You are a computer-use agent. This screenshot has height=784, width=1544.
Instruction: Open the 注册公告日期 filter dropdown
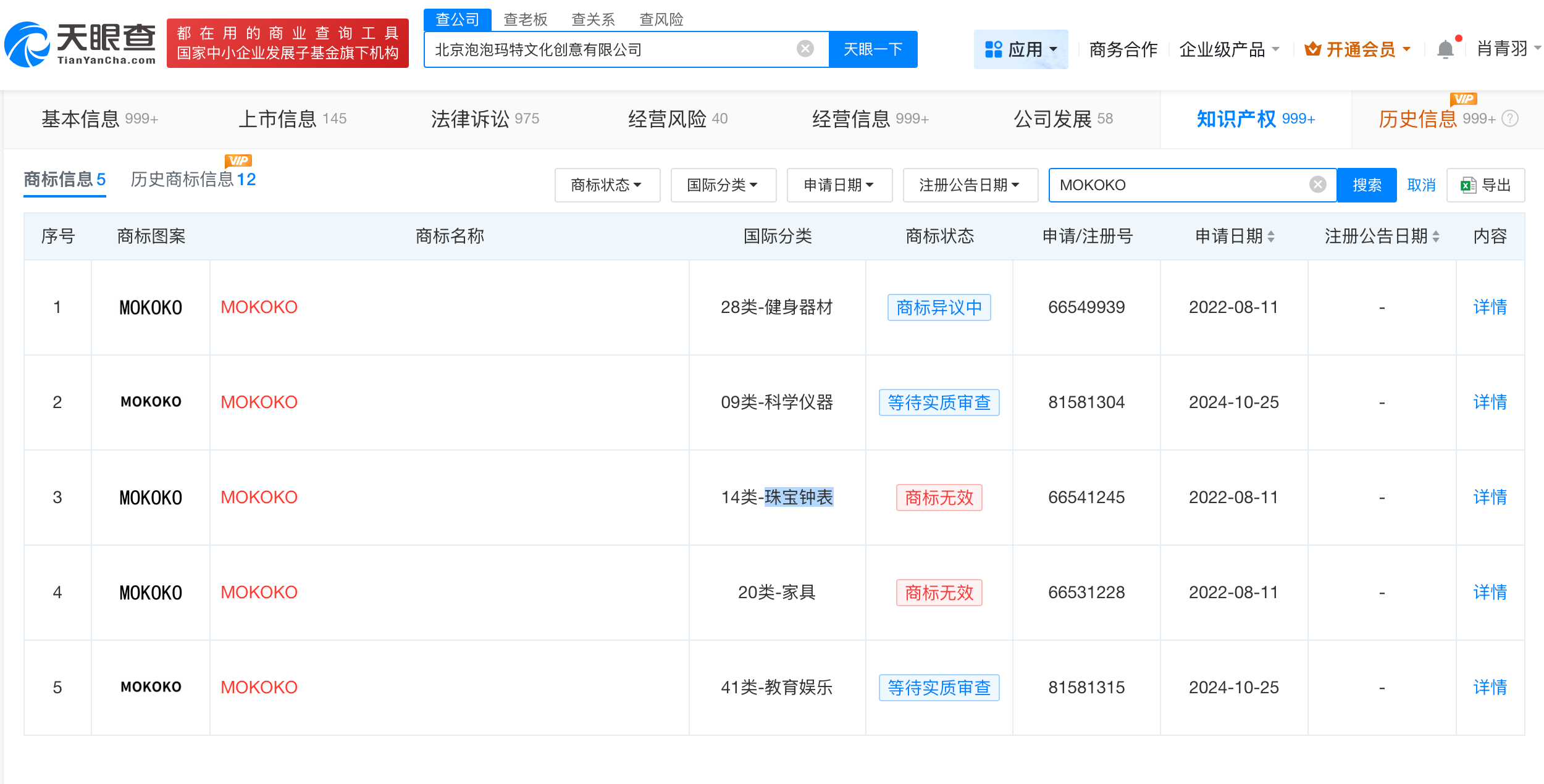[970, 185]
